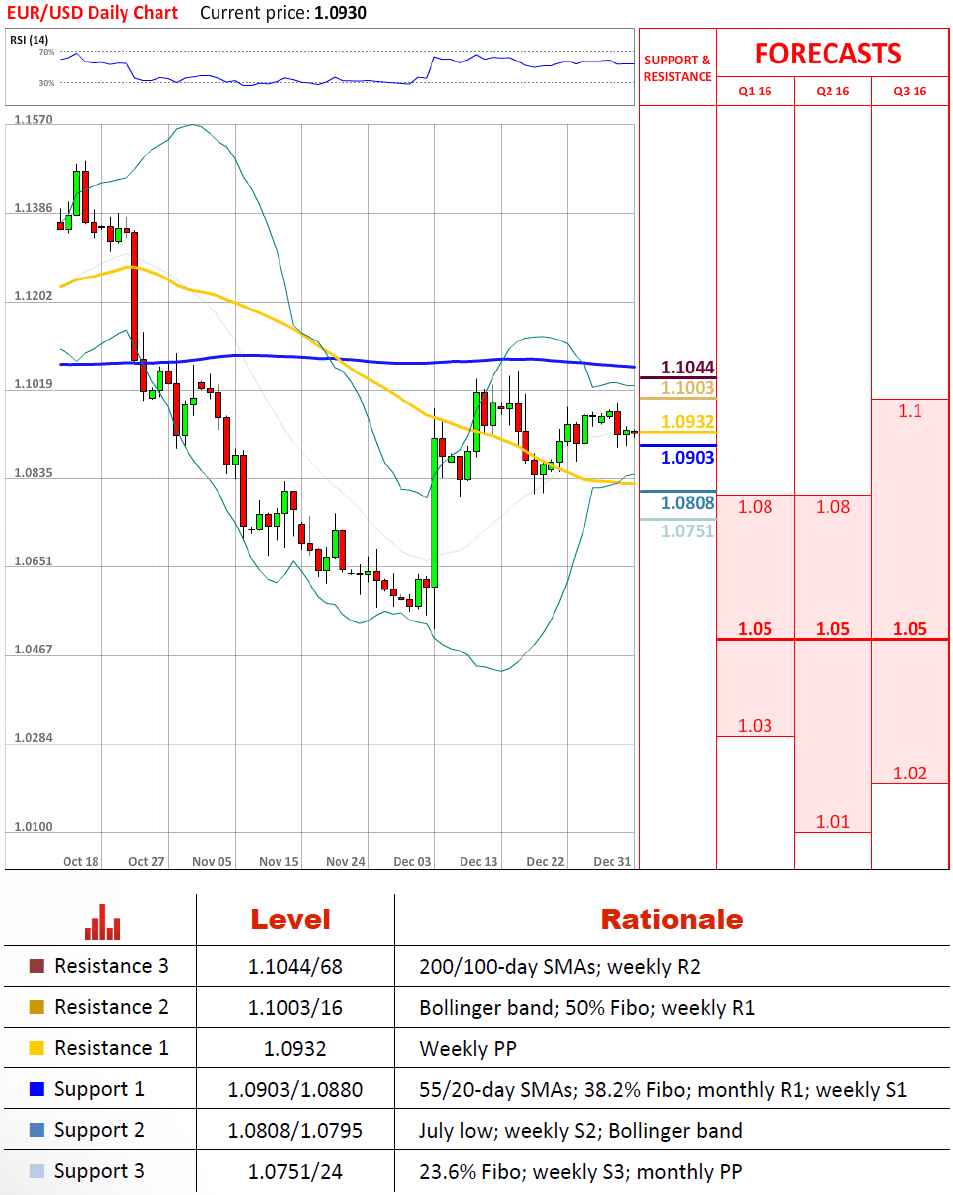This screenshot has width=953, height=1195.
Task: Click the 1.0903 support level label
Action: pos(688,458)
